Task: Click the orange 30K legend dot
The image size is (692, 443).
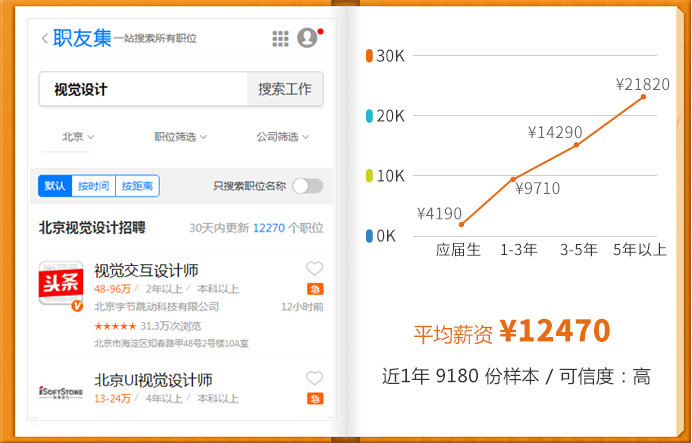Action: (370, 55)
